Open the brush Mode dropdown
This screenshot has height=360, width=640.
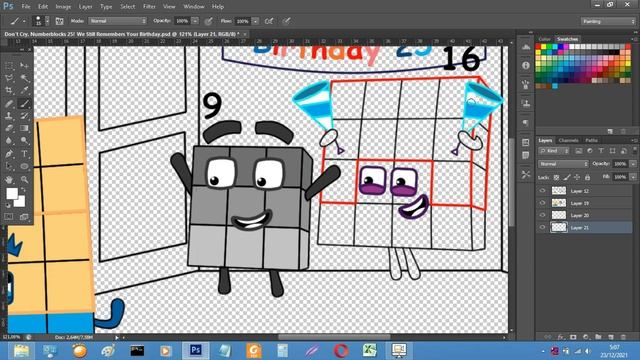(x=118, y=21)
